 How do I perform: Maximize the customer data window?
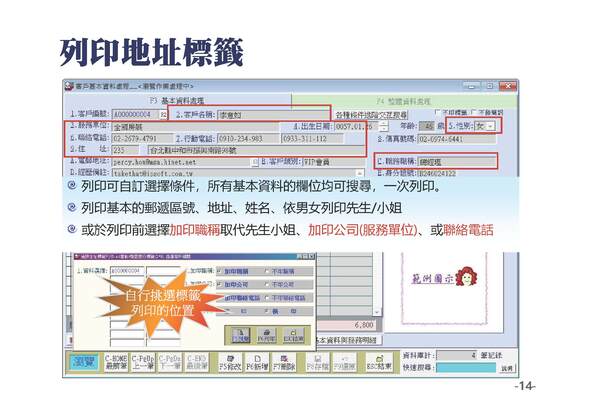489,86
